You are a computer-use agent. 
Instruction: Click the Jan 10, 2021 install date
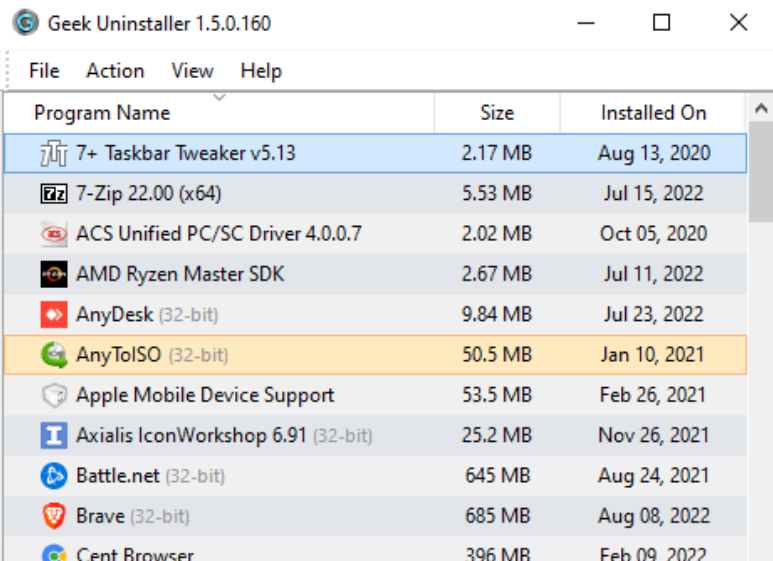tap(653, 355)
